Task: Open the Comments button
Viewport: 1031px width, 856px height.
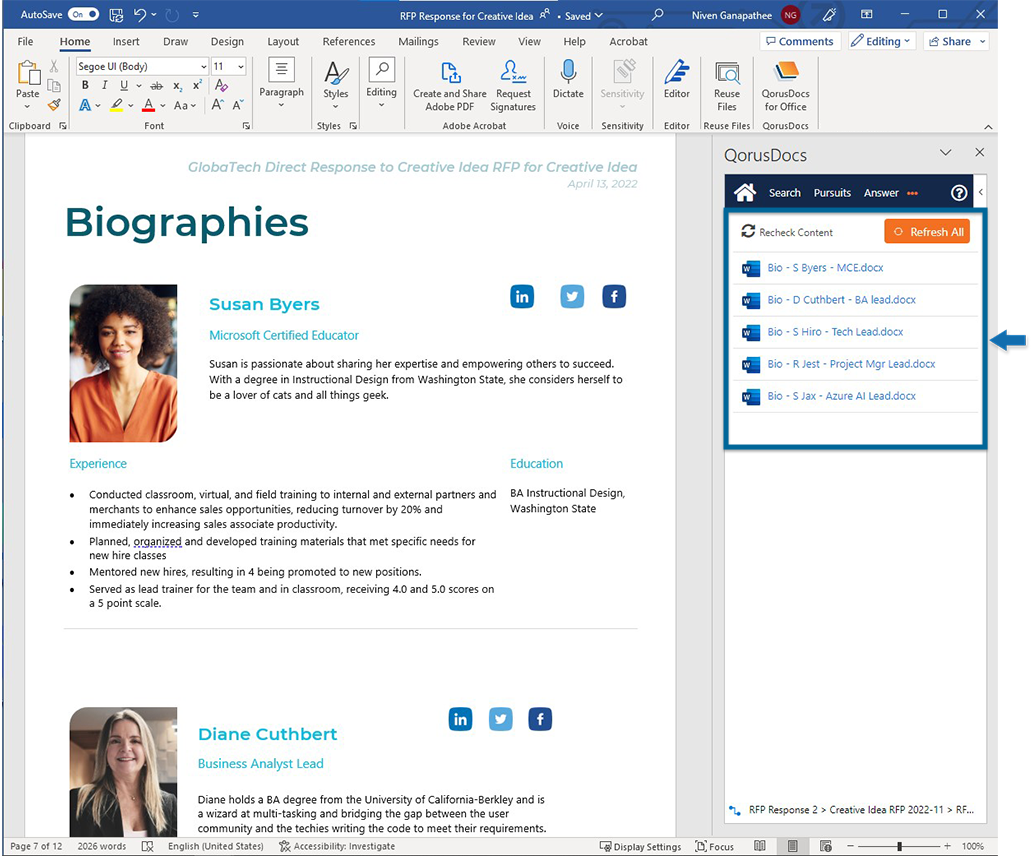Action: tap(800, 41)
